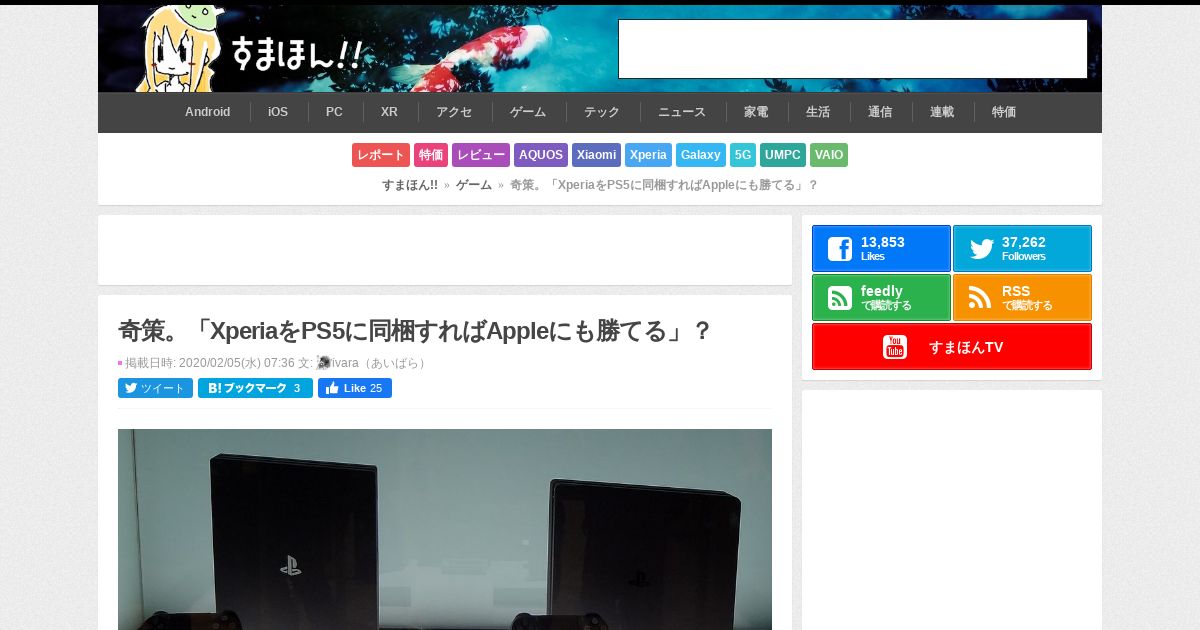
Task: Open the 連載 menu item
Action: [x=942, y=112]
